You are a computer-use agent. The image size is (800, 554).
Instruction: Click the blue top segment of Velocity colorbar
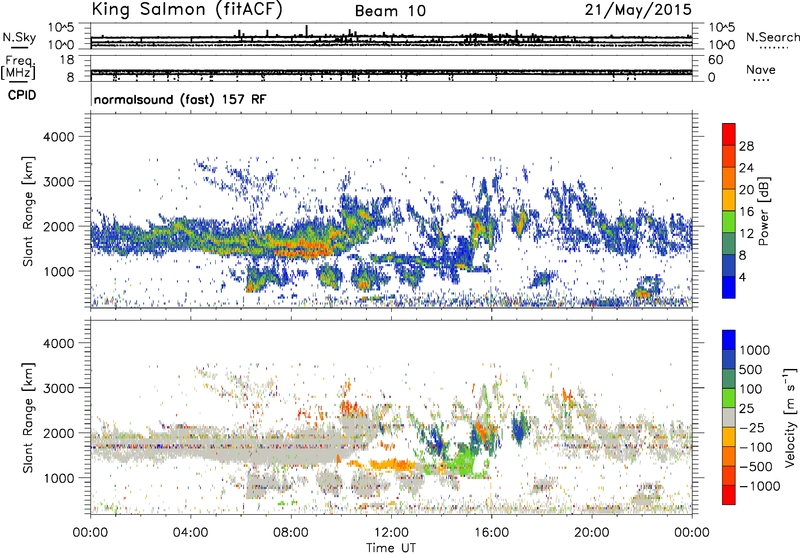(729, 340)
